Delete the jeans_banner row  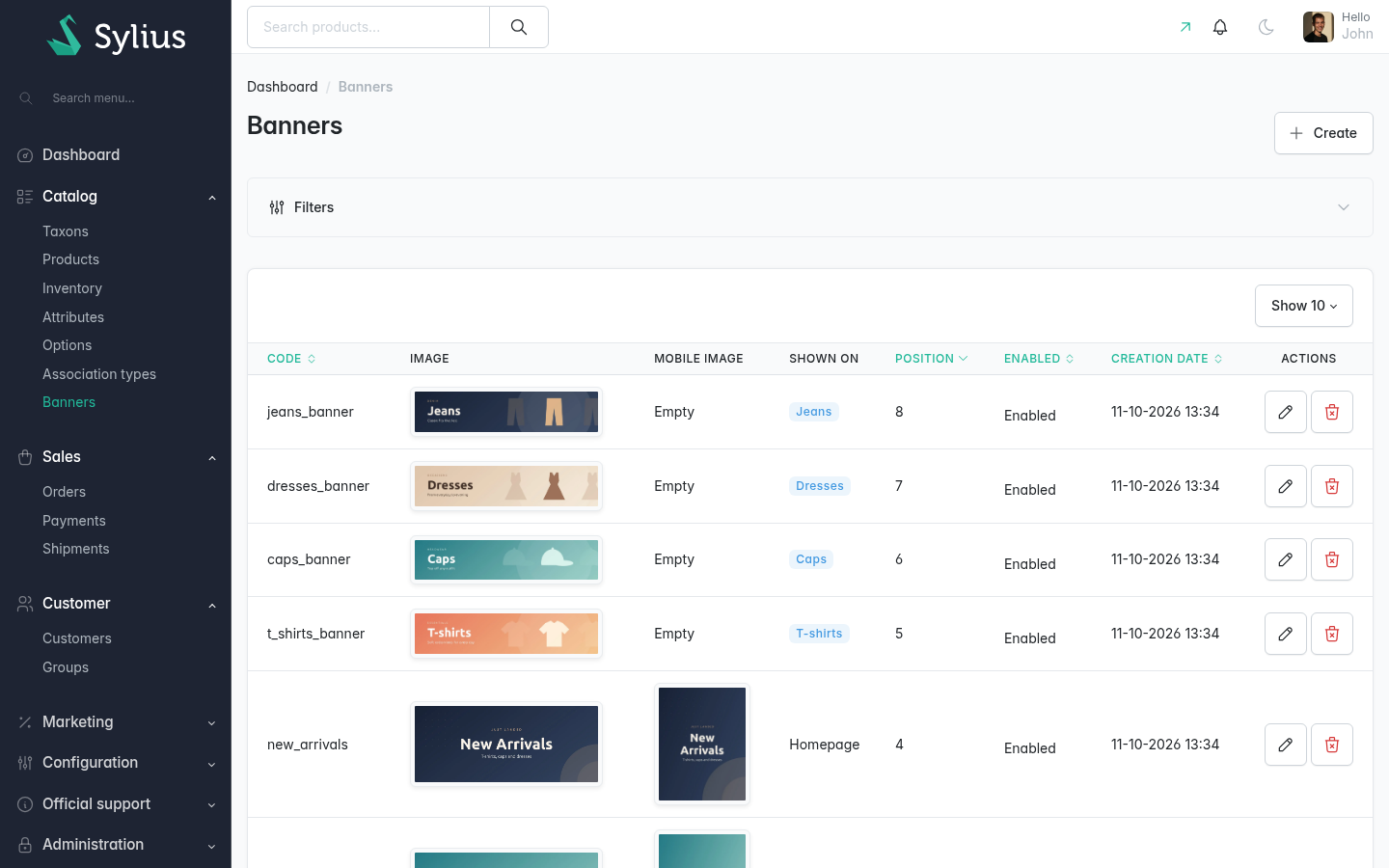1332,412
